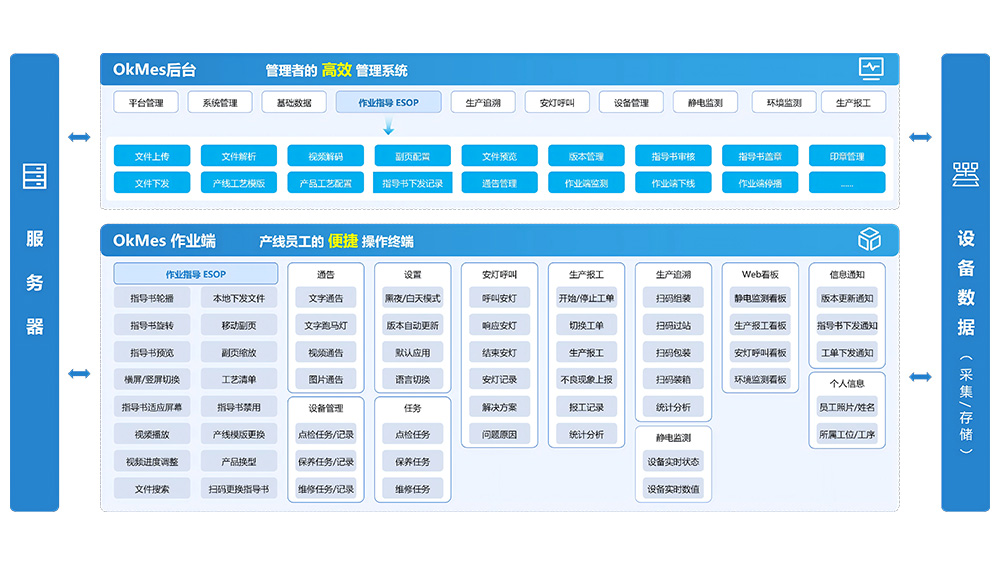
Task: Click the device icon above 设备数据
Action: tap(966, 174)
